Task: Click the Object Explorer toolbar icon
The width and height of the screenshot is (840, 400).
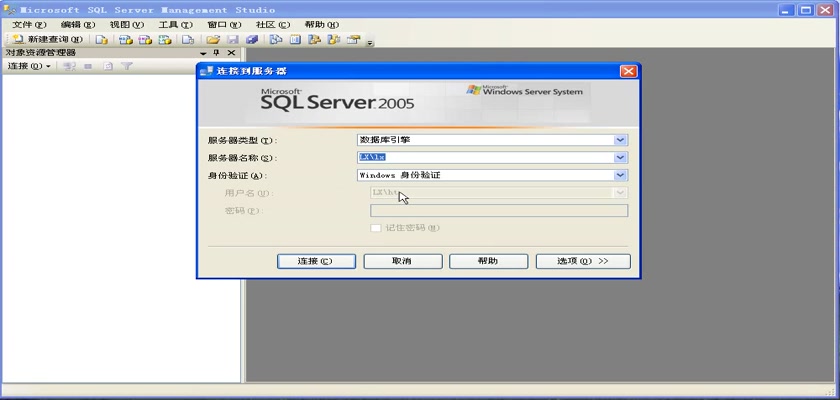Action: pos(314,40)
